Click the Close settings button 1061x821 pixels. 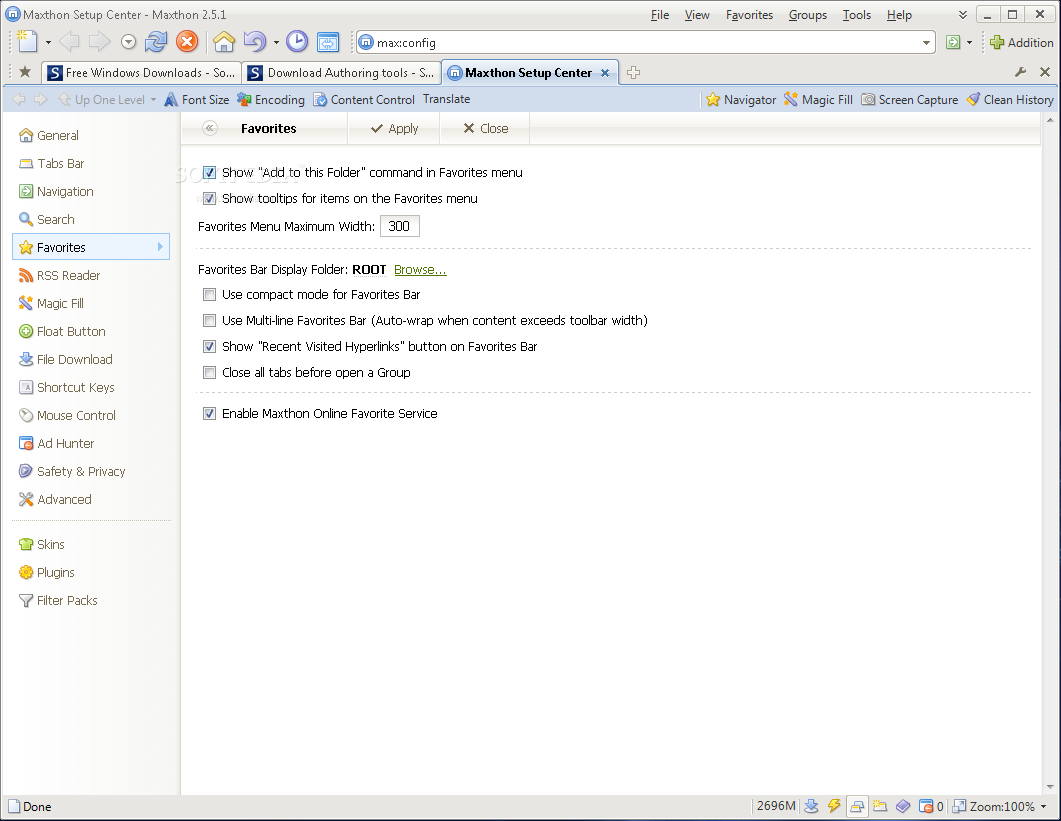pos(485,128)
